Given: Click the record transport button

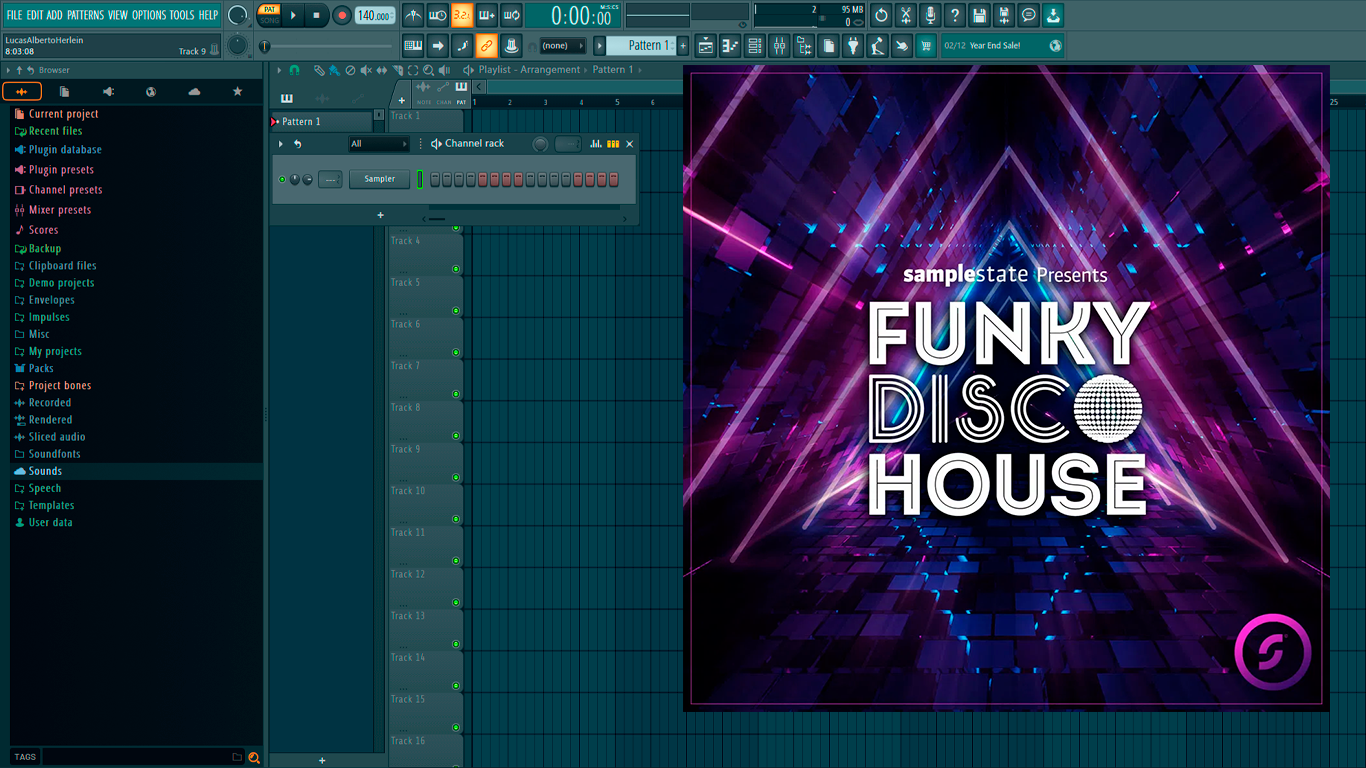Looking at the screenshot, I should [x=341, y=15].
